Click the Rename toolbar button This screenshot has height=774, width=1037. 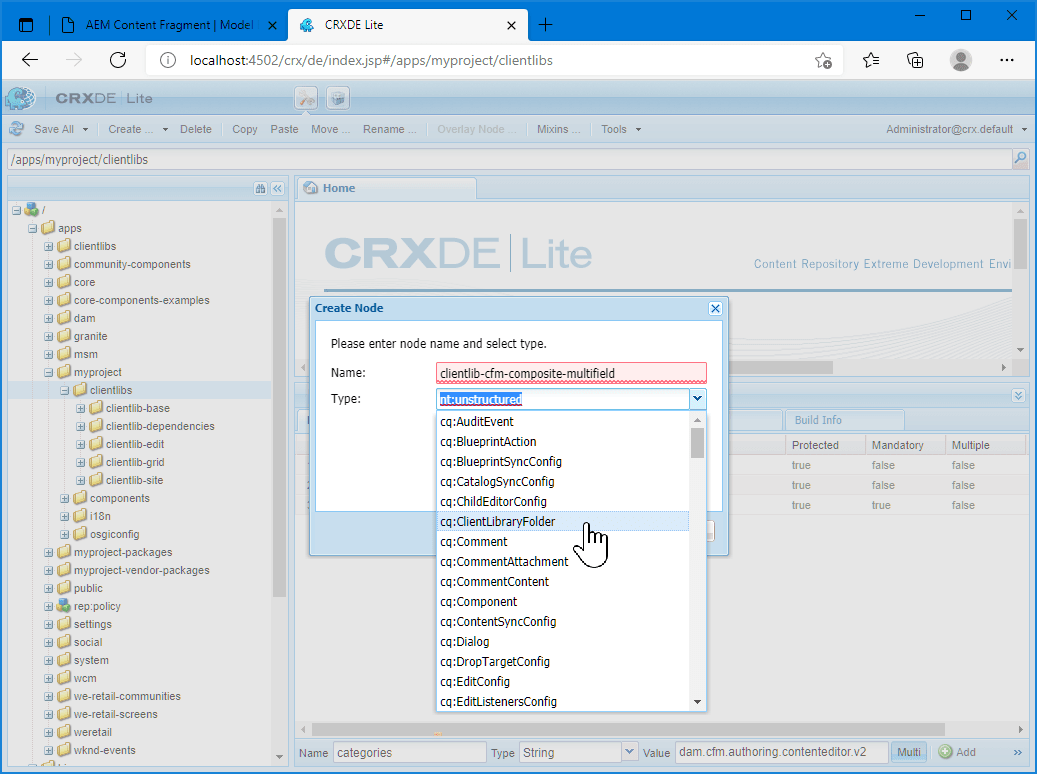pos(390,130)
